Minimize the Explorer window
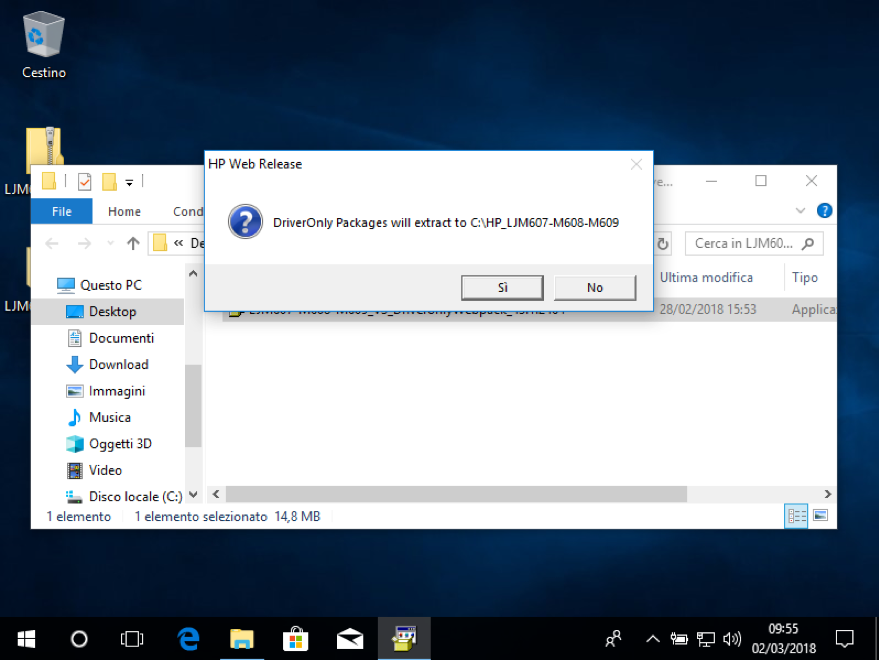 pyautogui.click(x=711, y=181)
